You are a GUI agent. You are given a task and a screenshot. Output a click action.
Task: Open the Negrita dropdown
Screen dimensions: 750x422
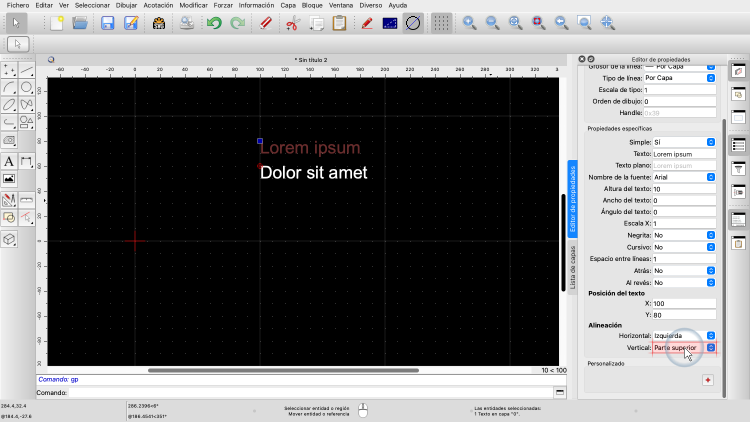[x=711, y=235]
